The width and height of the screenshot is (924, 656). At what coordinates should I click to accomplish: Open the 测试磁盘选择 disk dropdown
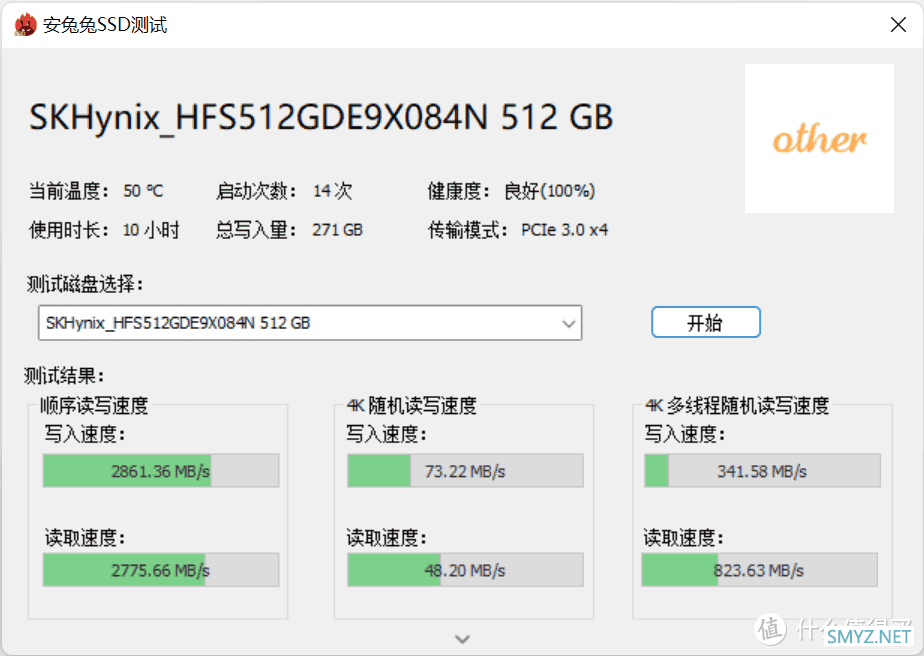[310, 322]
